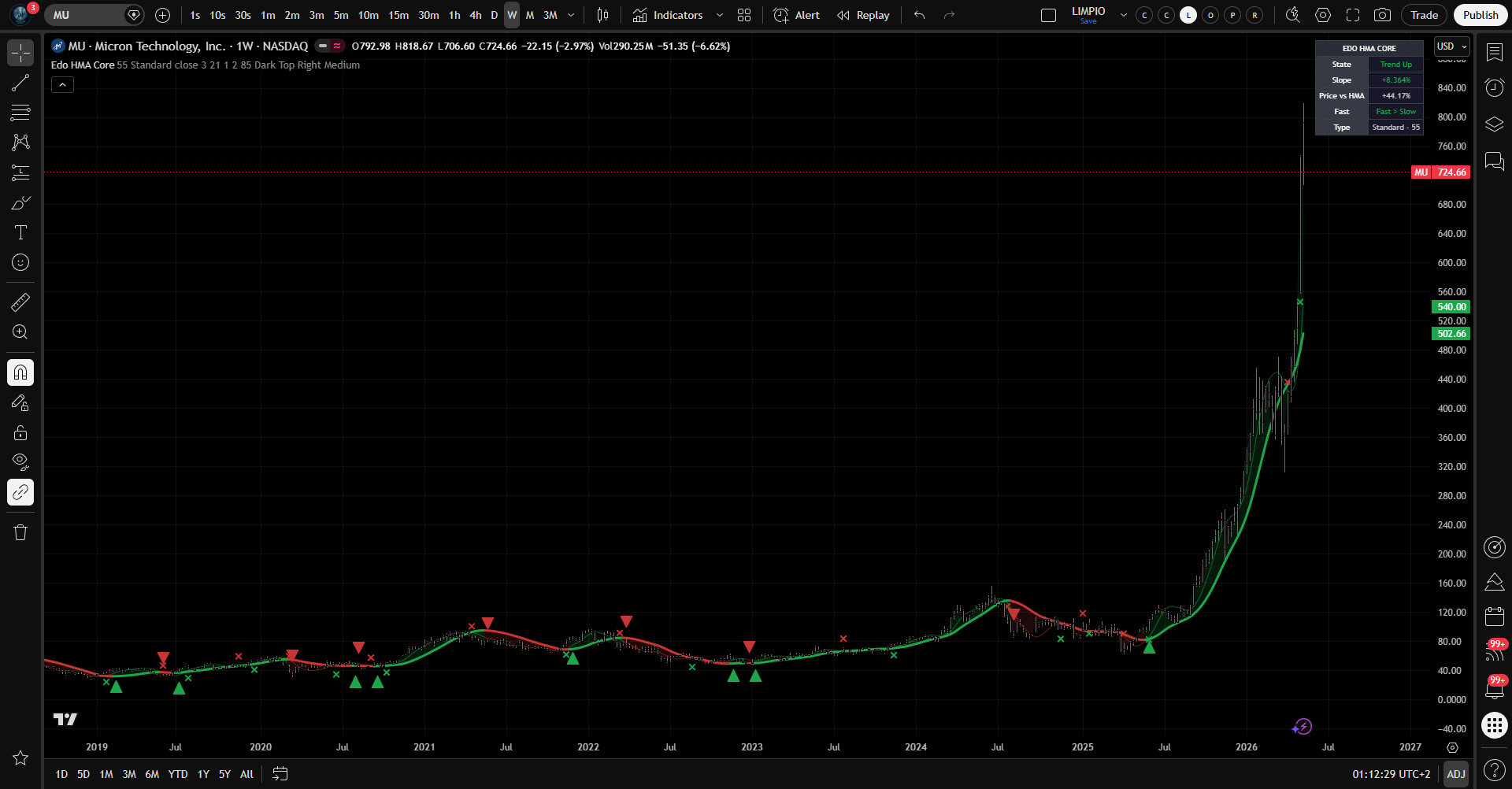1512x789 pixels.
Task: Click the Publish button
Action: tap(1480, 15)
